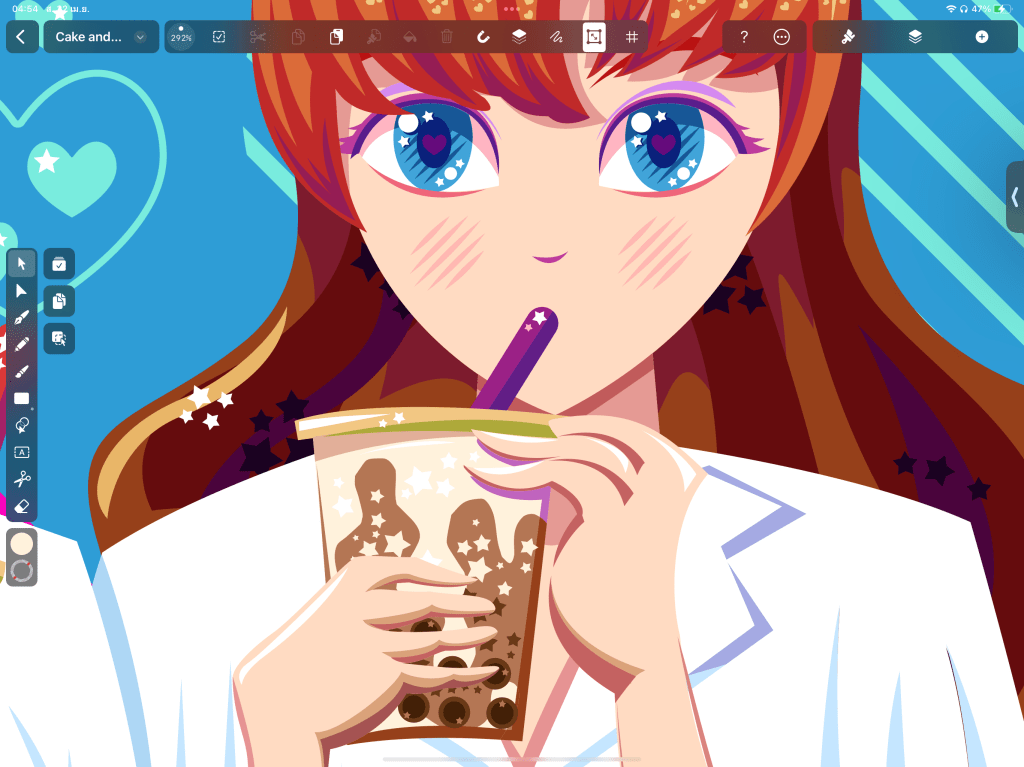Open the Text tool
Image resolution: width=1024 pixels, height=767 pixels.
coord(21,452)
